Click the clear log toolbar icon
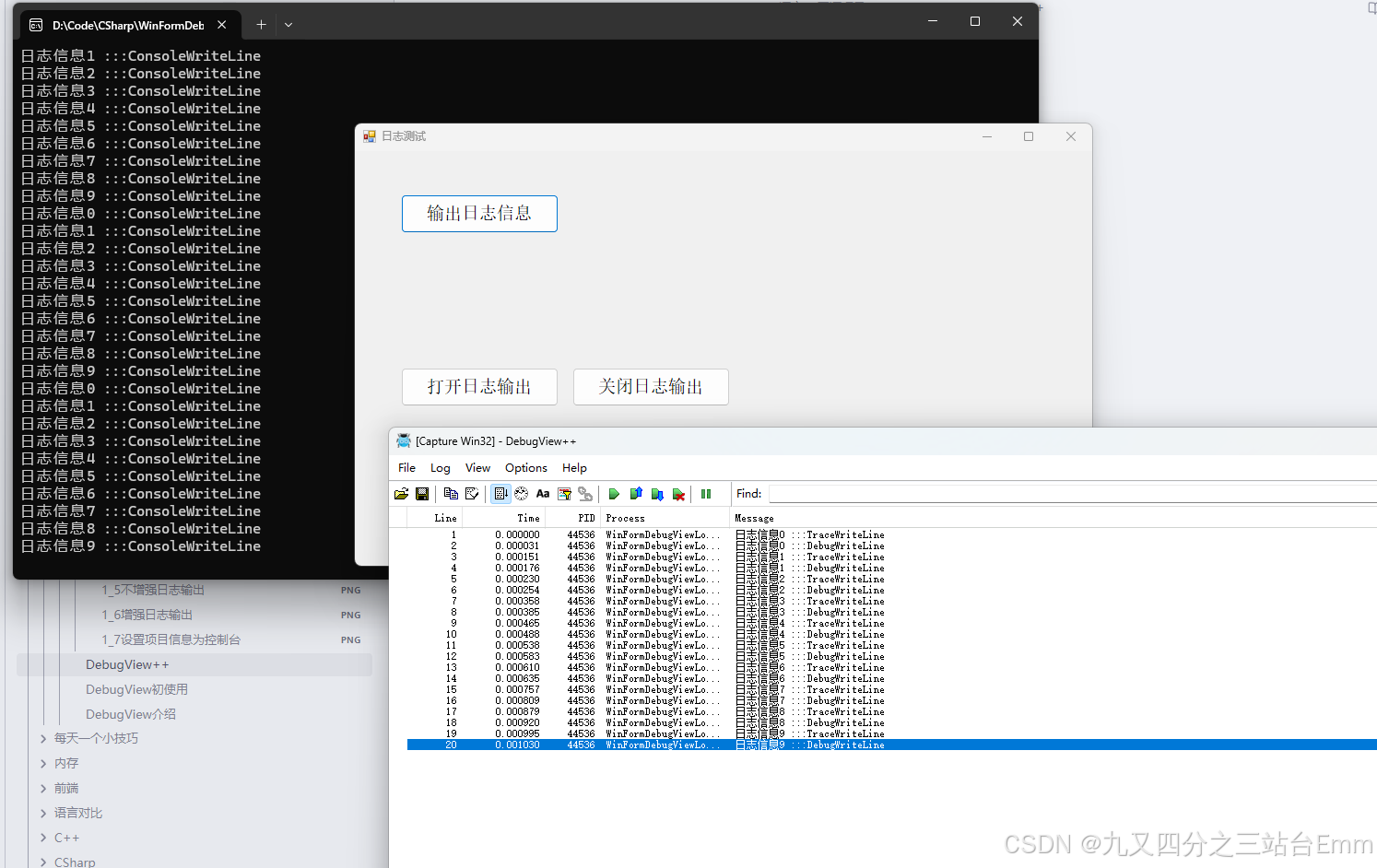1377x868 pixels. pyautogui.click(x=472, y=494)
